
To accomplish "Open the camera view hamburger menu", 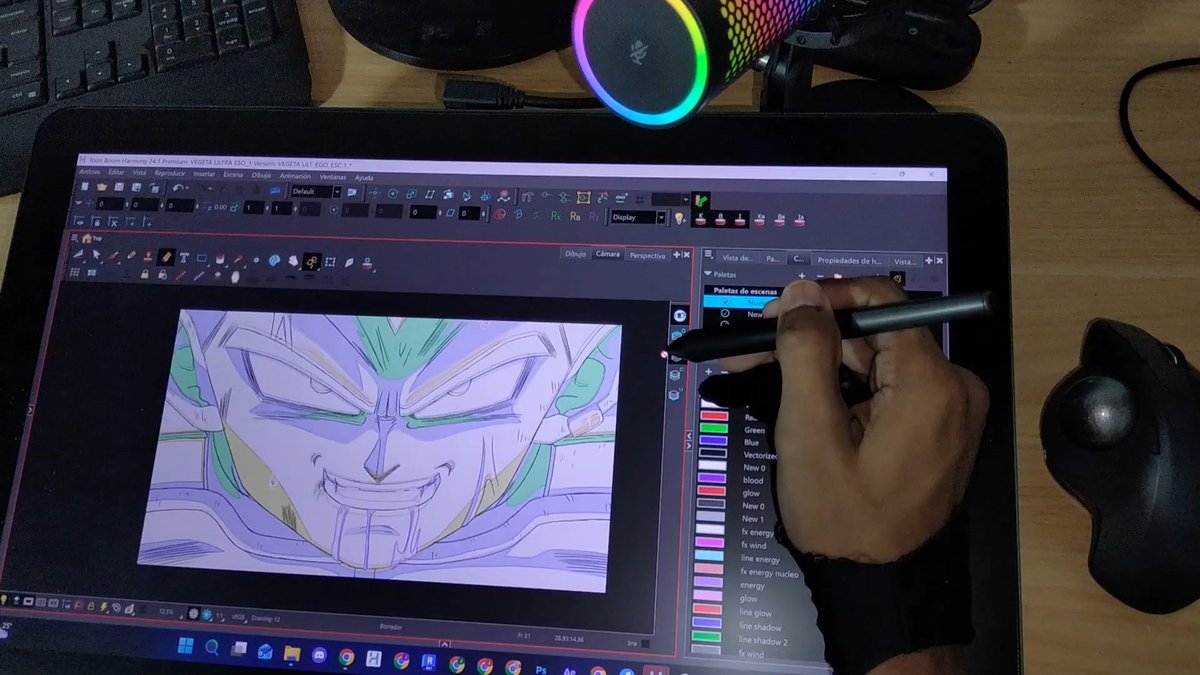I will (x=74, y=238).
